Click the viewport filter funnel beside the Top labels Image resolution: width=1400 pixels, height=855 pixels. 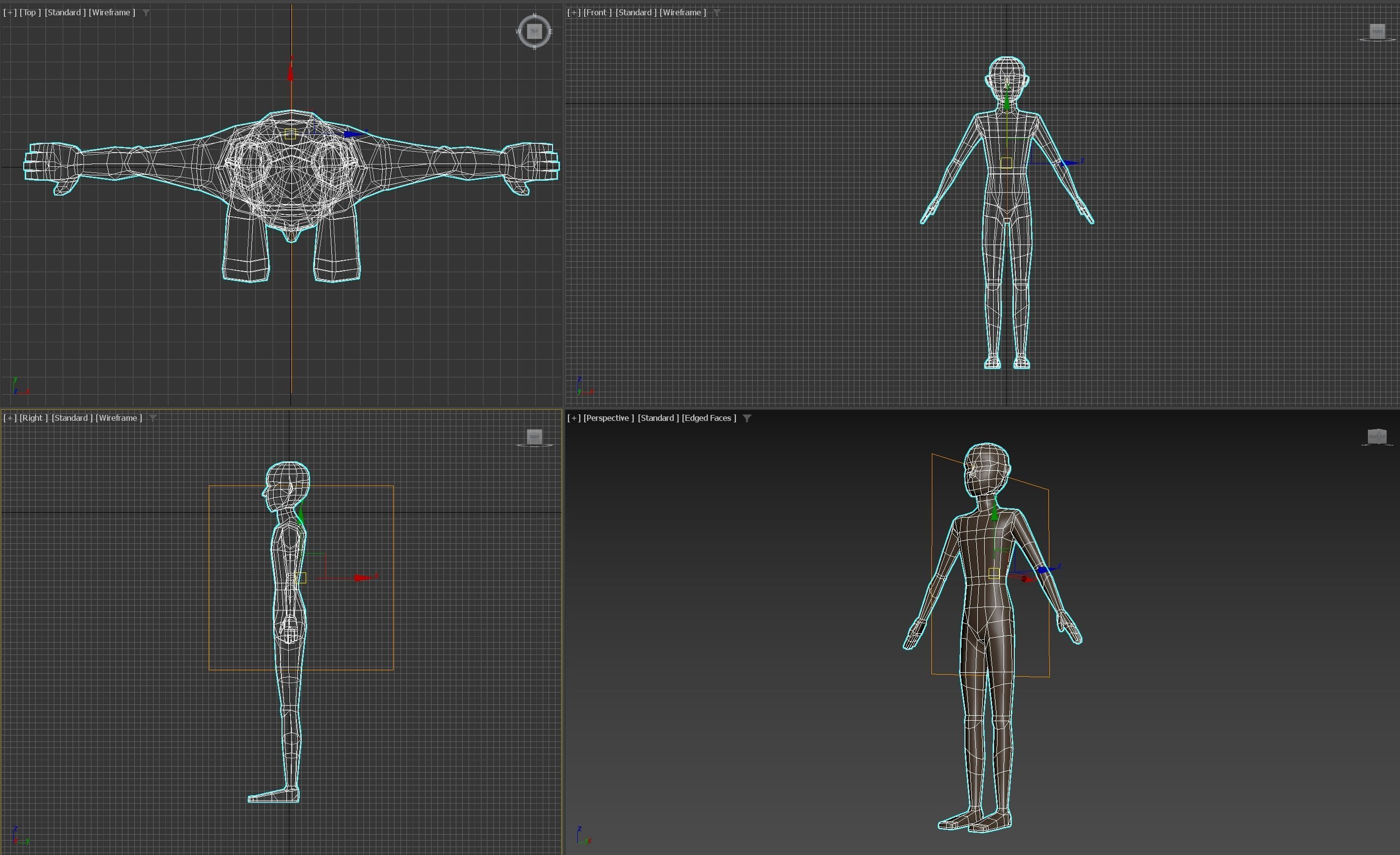(x=147, y=12)
